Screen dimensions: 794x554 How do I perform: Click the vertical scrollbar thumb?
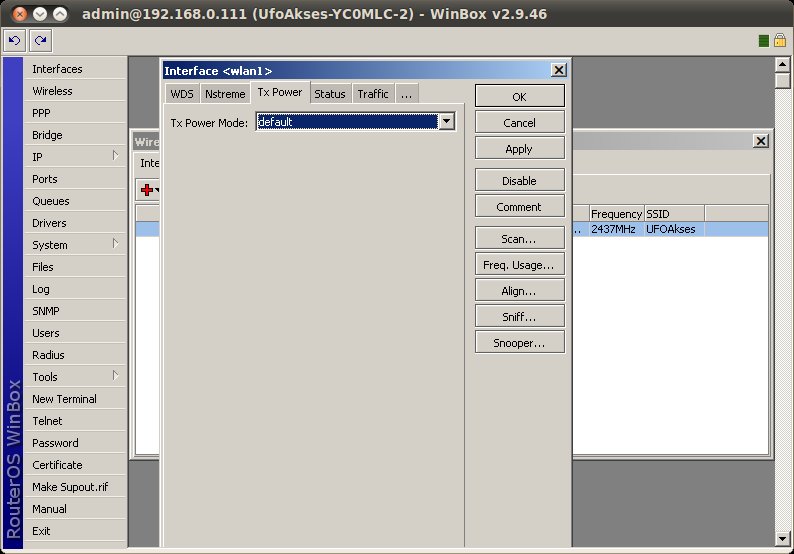(782, 80)
